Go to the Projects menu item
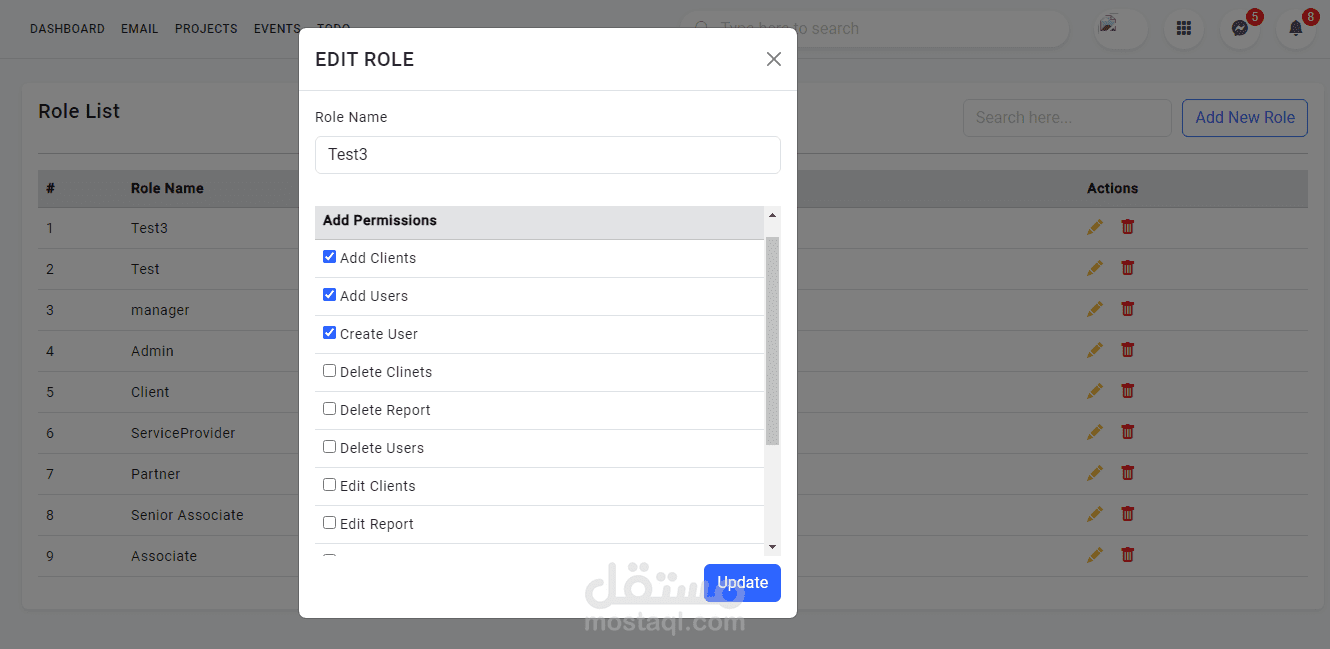The width and height of the screenshot is (1330, 649). (206, 29)
